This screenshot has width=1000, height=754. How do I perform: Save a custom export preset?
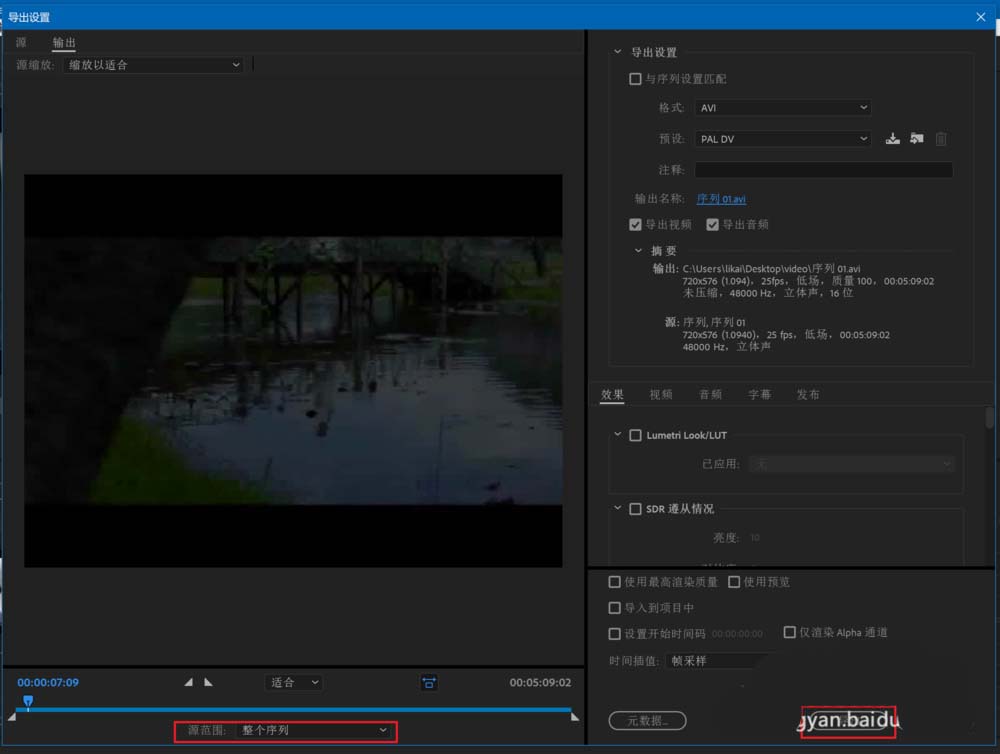[x=893, y=138]
